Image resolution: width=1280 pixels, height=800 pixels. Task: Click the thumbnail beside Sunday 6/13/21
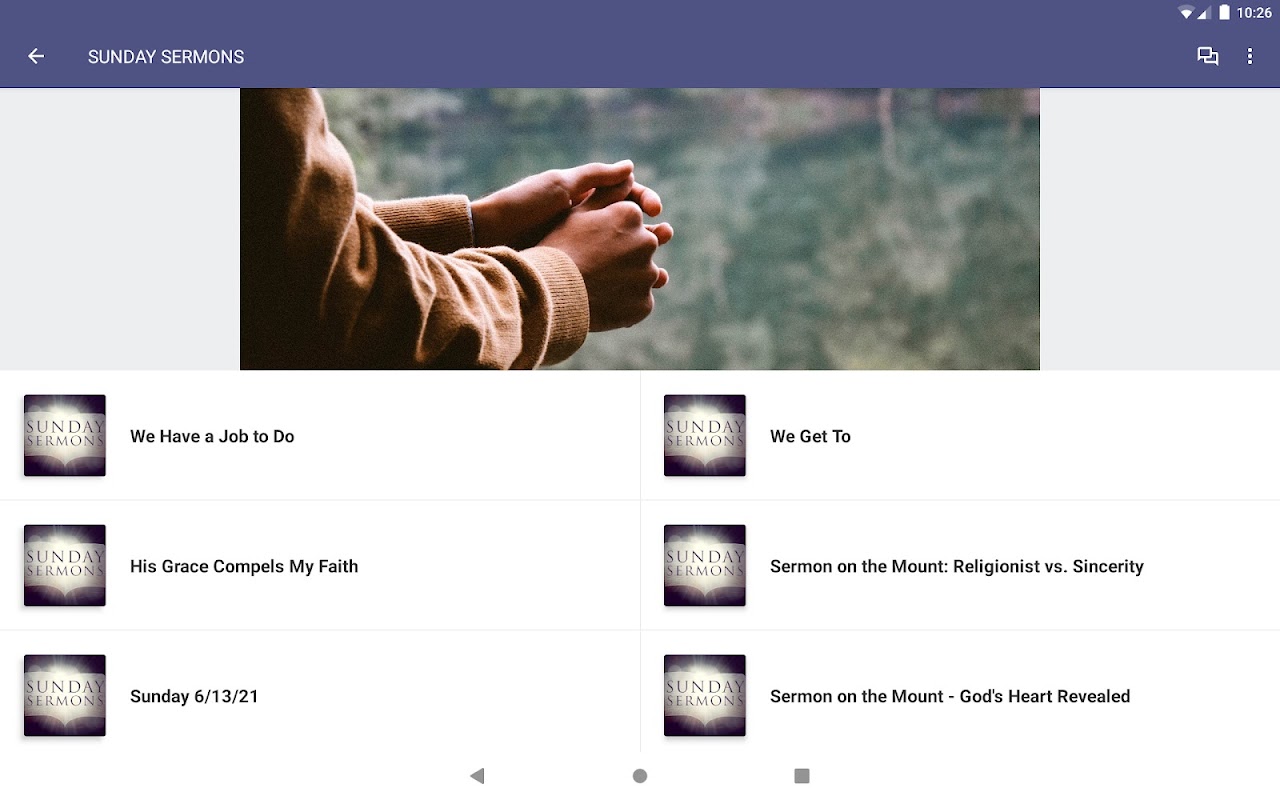point(65,696)
